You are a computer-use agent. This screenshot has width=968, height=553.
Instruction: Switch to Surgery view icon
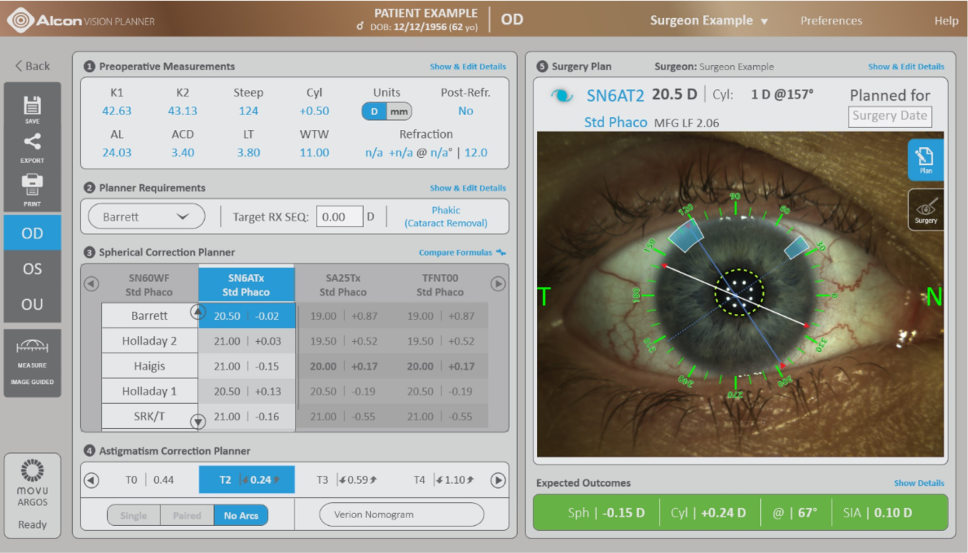[925, 209]
